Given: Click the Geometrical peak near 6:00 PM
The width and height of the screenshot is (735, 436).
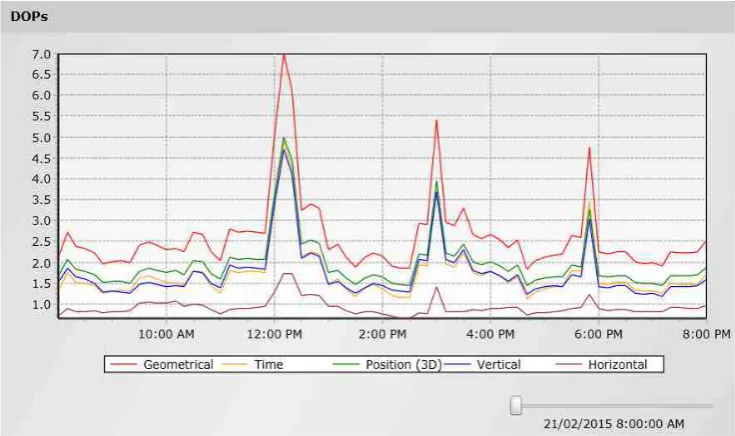Looking at the screenshot, I should click(589, 148).
